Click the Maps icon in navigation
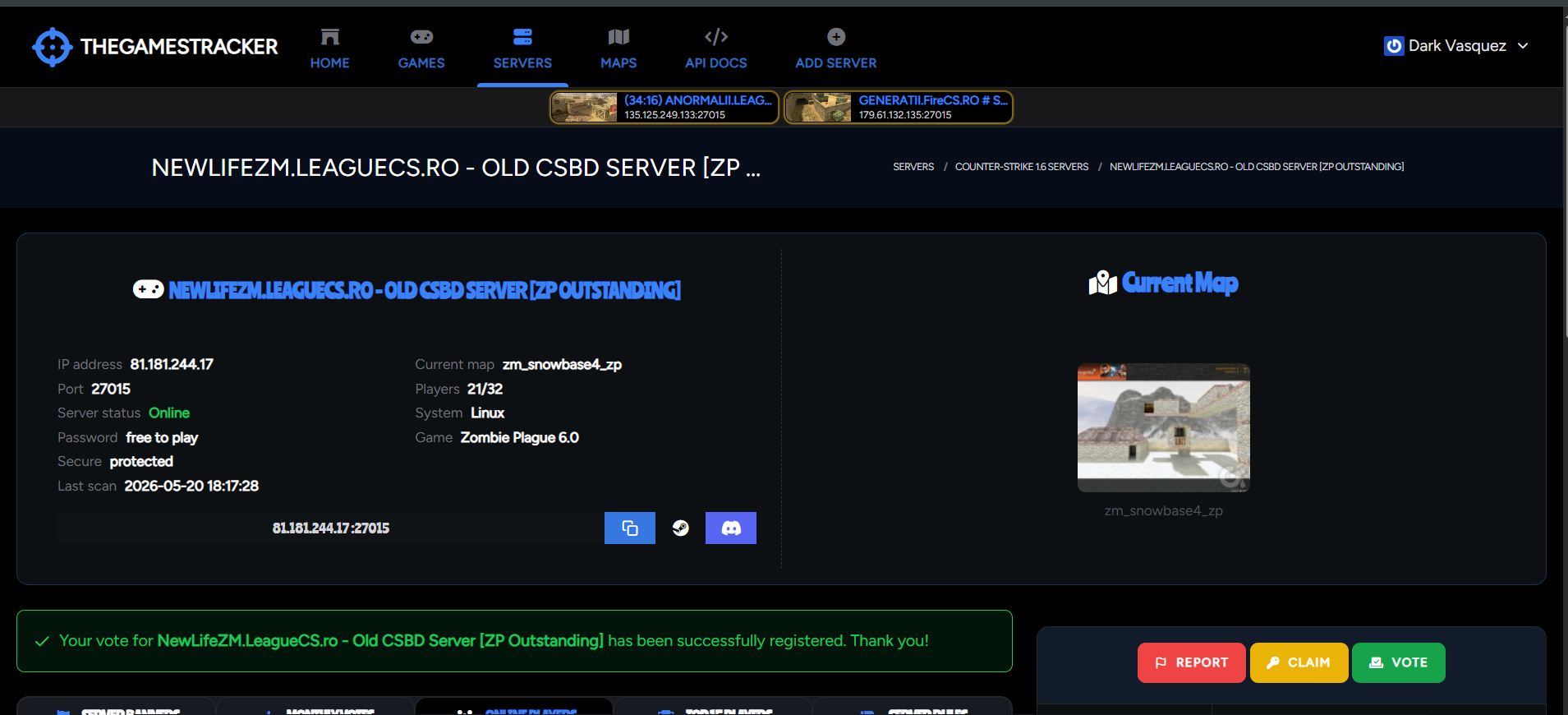This screenshot has width=1568, height=715. pos(618,37)
